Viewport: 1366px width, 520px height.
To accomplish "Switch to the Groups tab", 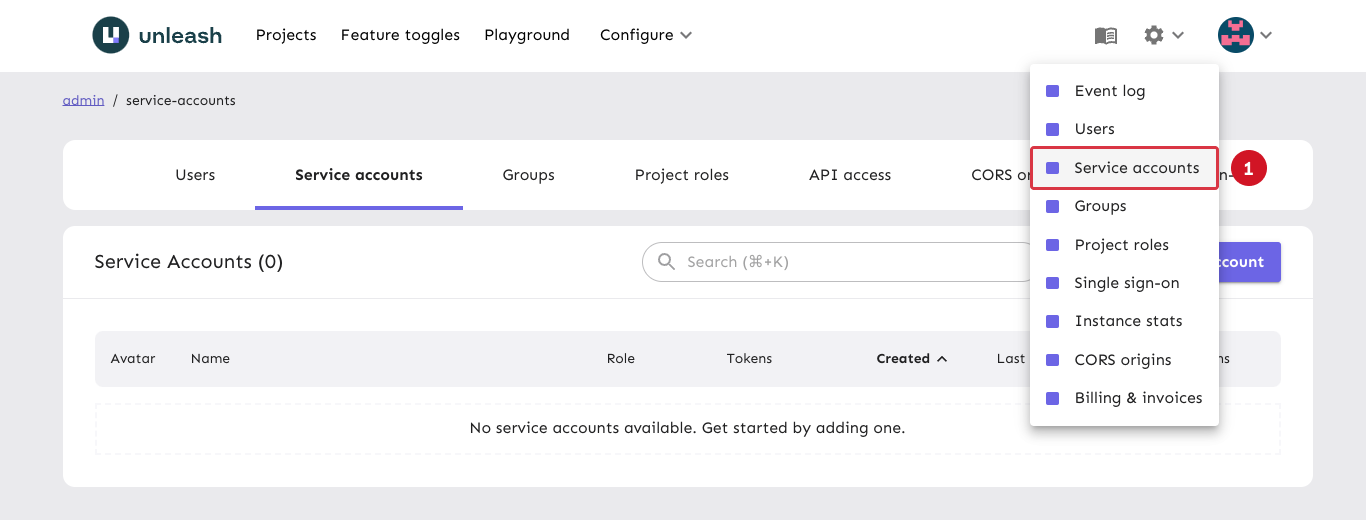I will (528, 175).
